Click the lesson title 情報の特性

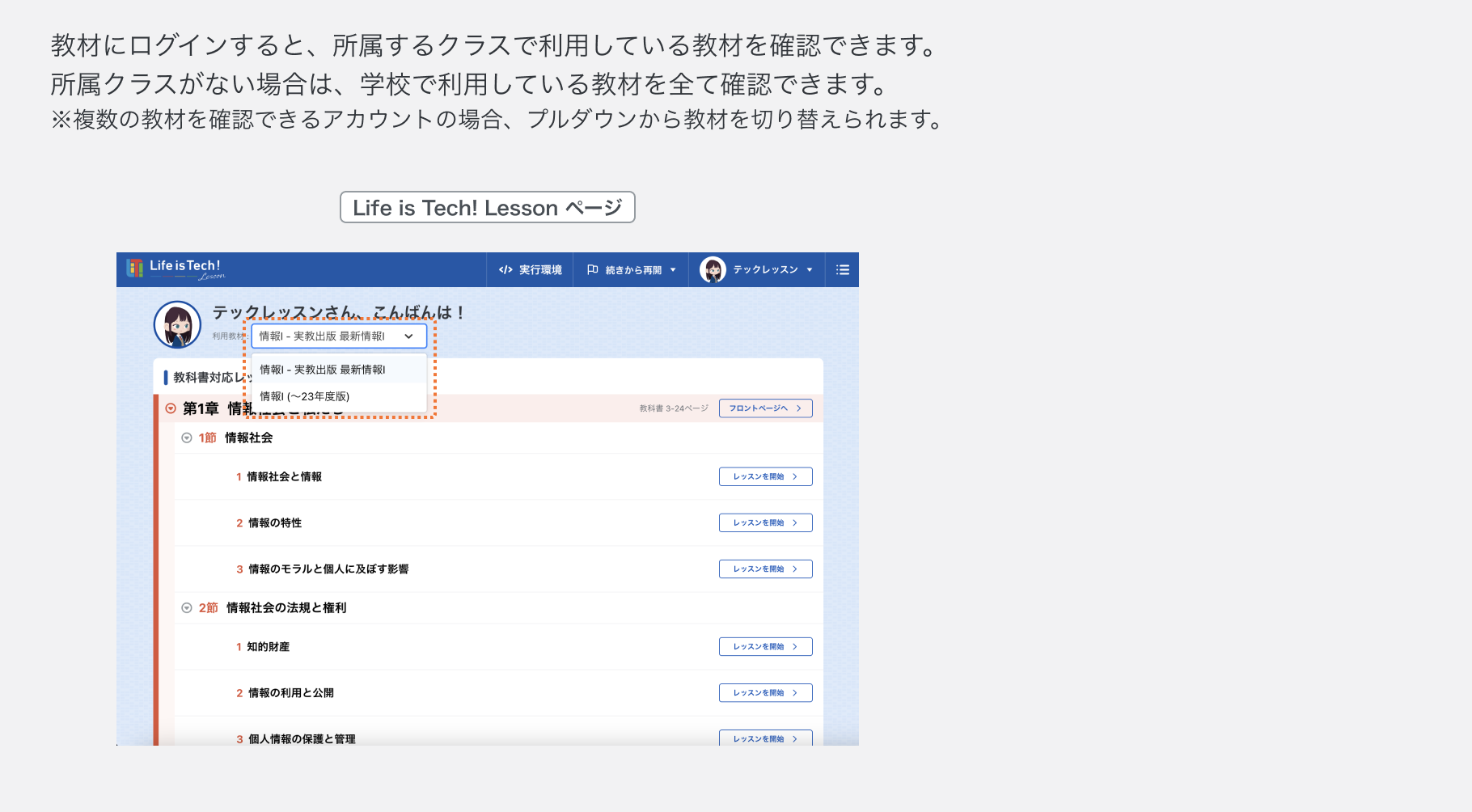coord(275,523)
